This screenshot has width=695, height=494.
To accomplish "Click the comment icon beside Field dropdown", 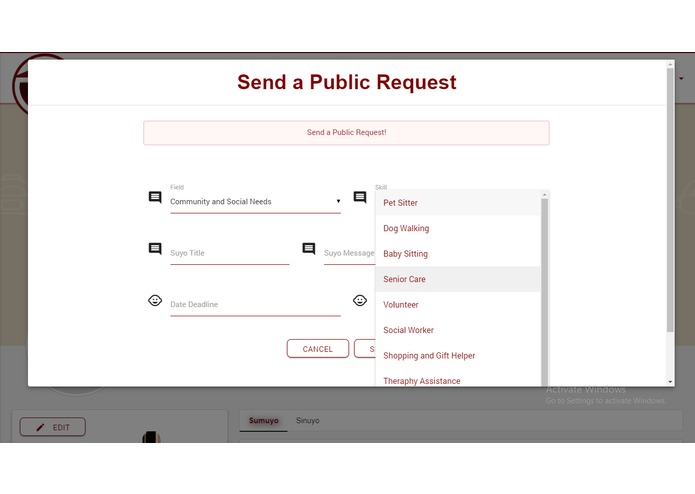I will click(155, 197).
